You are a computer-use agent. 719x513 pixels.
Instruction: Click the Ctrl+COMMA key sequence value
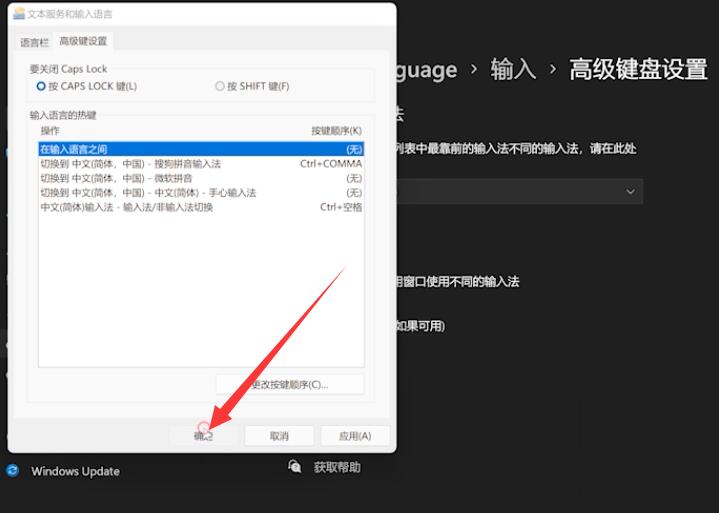pos(331,164)
